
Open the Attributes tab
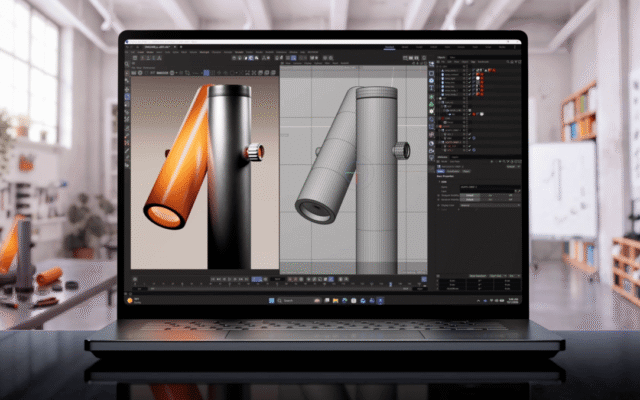point(442,157)
